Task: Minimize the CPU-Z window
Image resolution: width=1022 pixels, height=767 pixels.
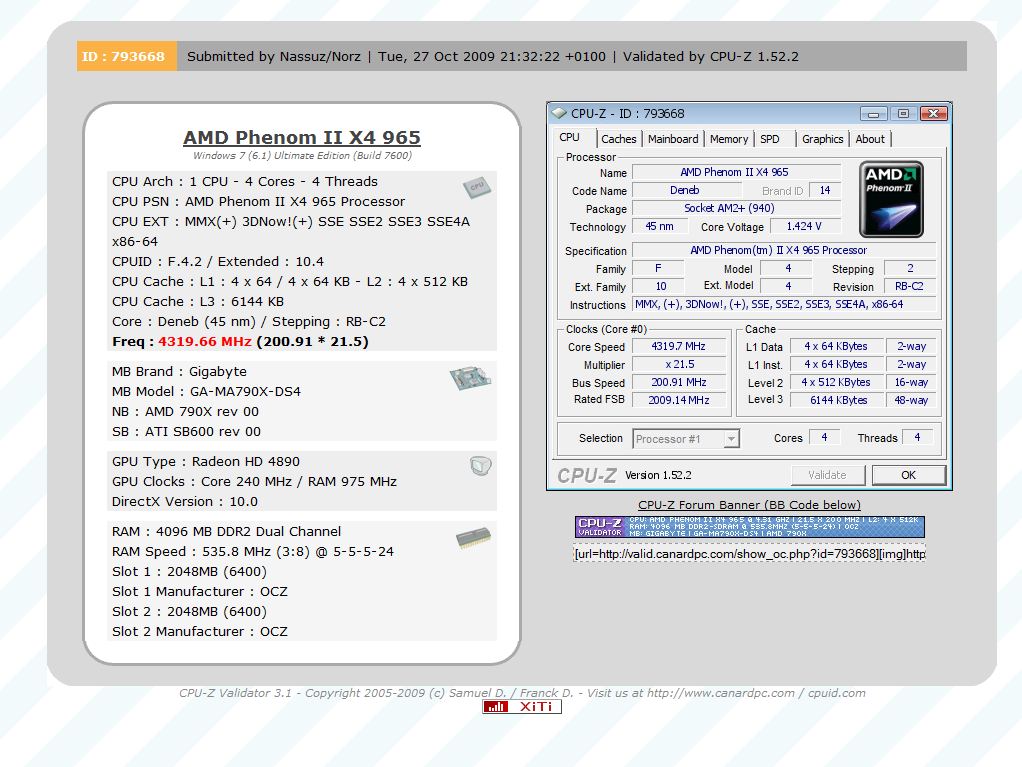Action: click(x=873, y=114)
